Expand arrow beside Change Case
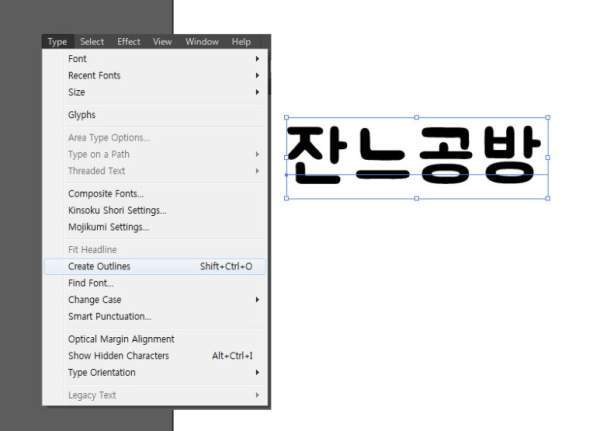 [258, 300]
